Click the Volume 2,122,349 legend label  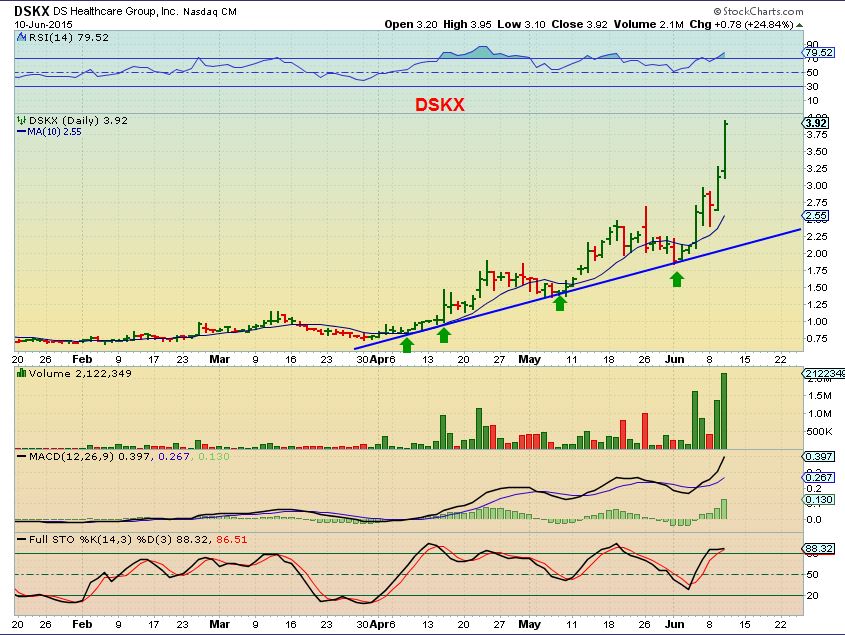[x=80, y=373]
